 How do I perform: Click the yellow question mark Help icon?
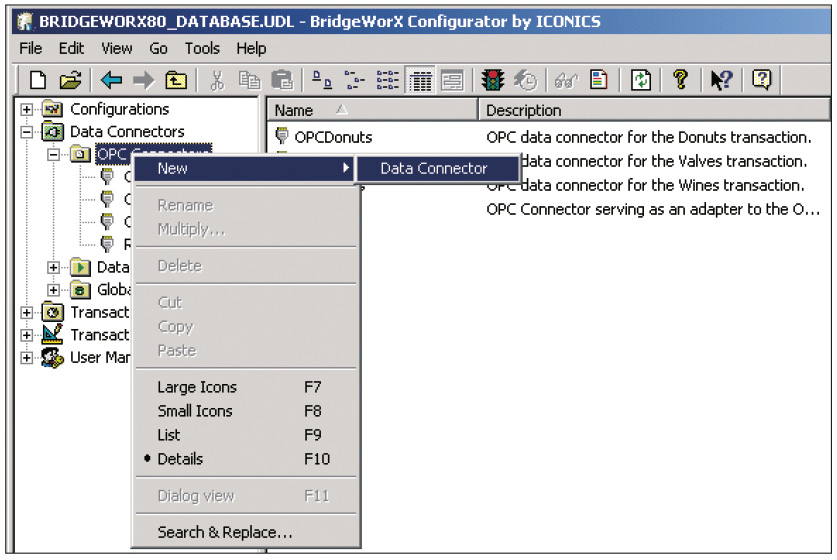pos(680,81)
